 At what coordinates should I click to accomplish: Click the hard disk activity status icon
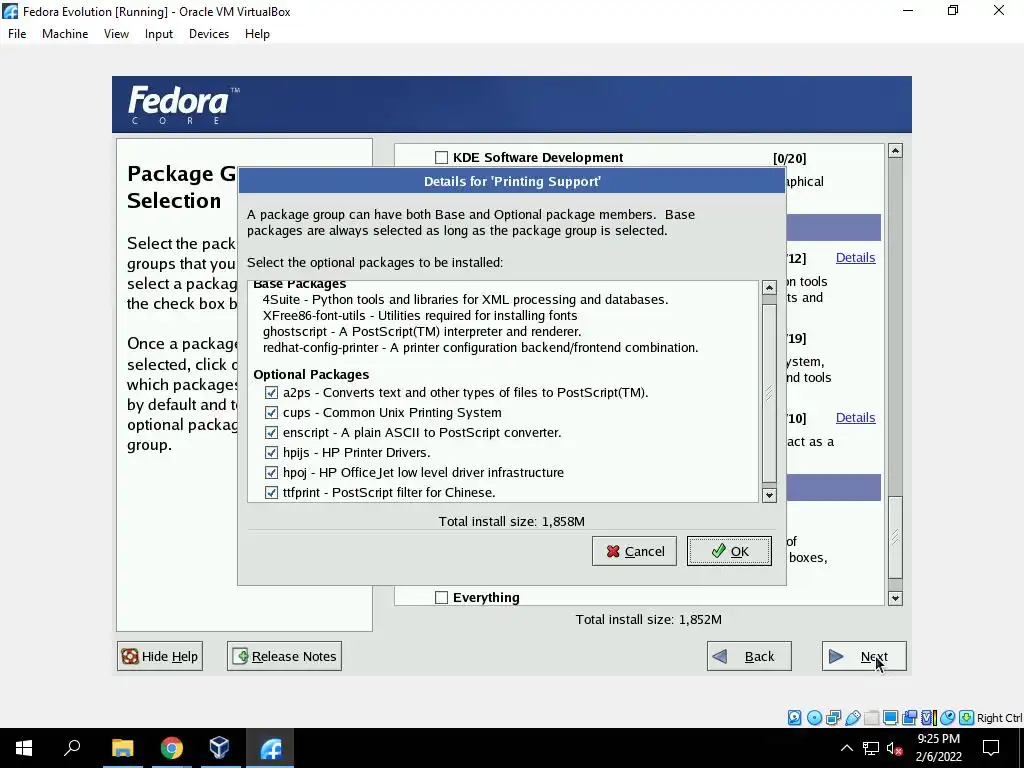click(x=794, y=718)
